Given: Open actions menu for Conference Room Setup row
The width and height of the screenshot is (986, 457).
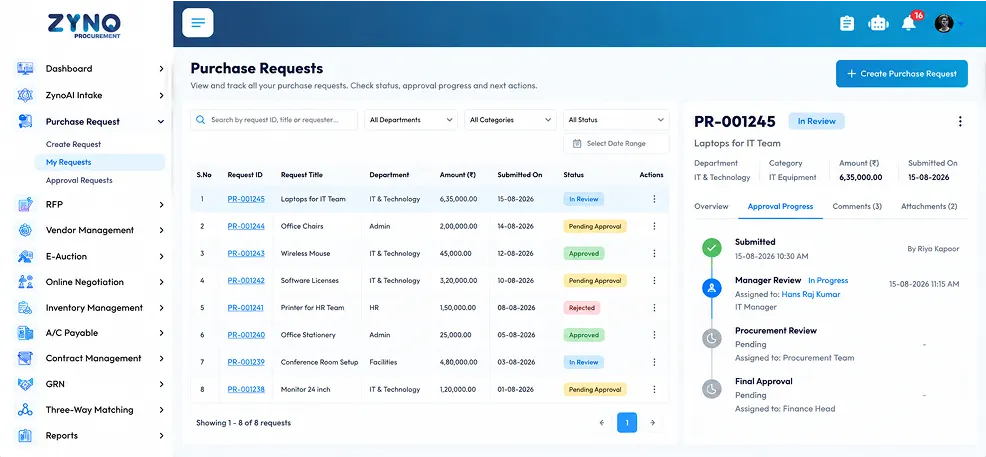Looking at the screenshot, I should click(x=654, y=362).
